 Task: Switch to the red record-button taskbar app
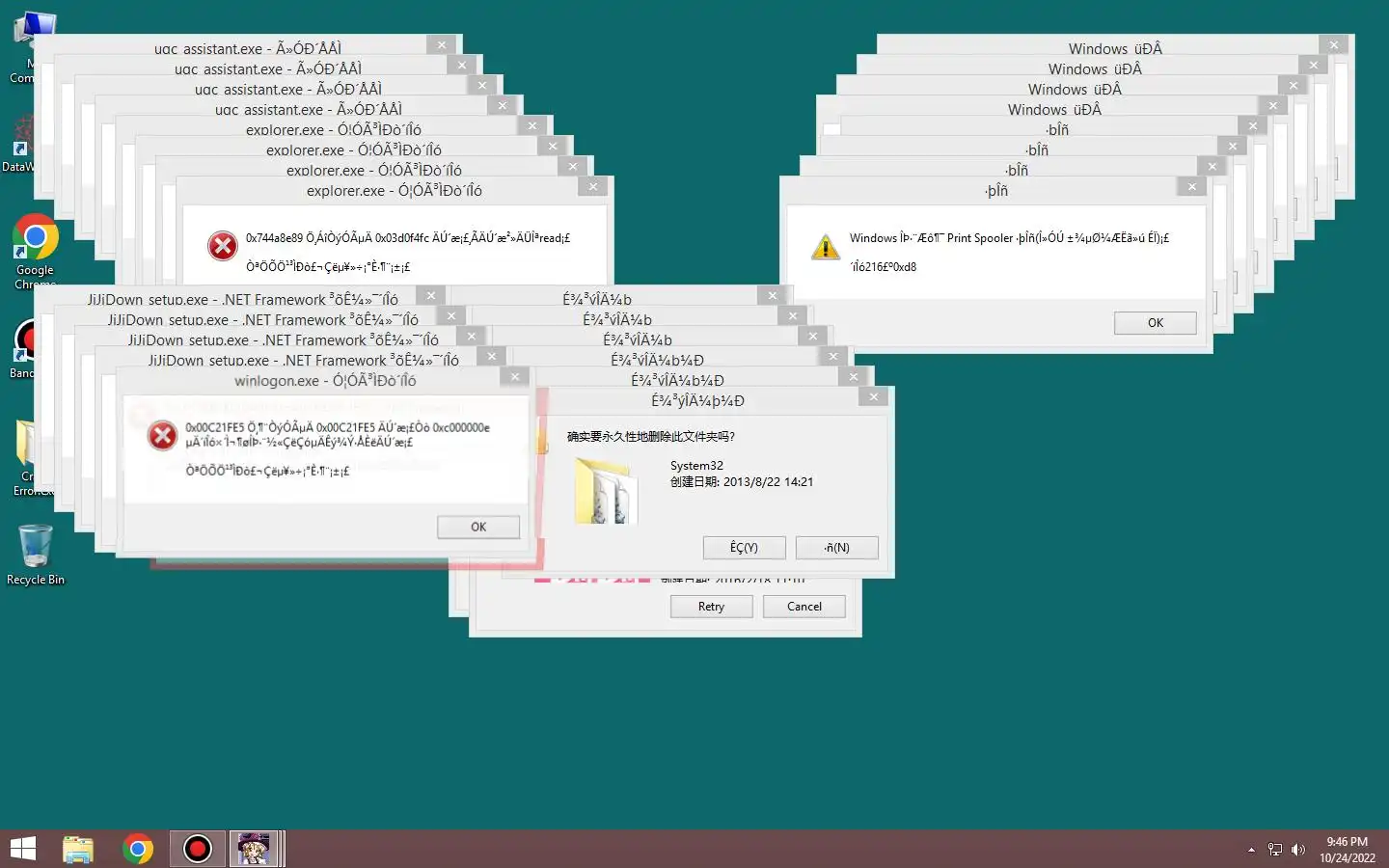[x=198, y=849]
